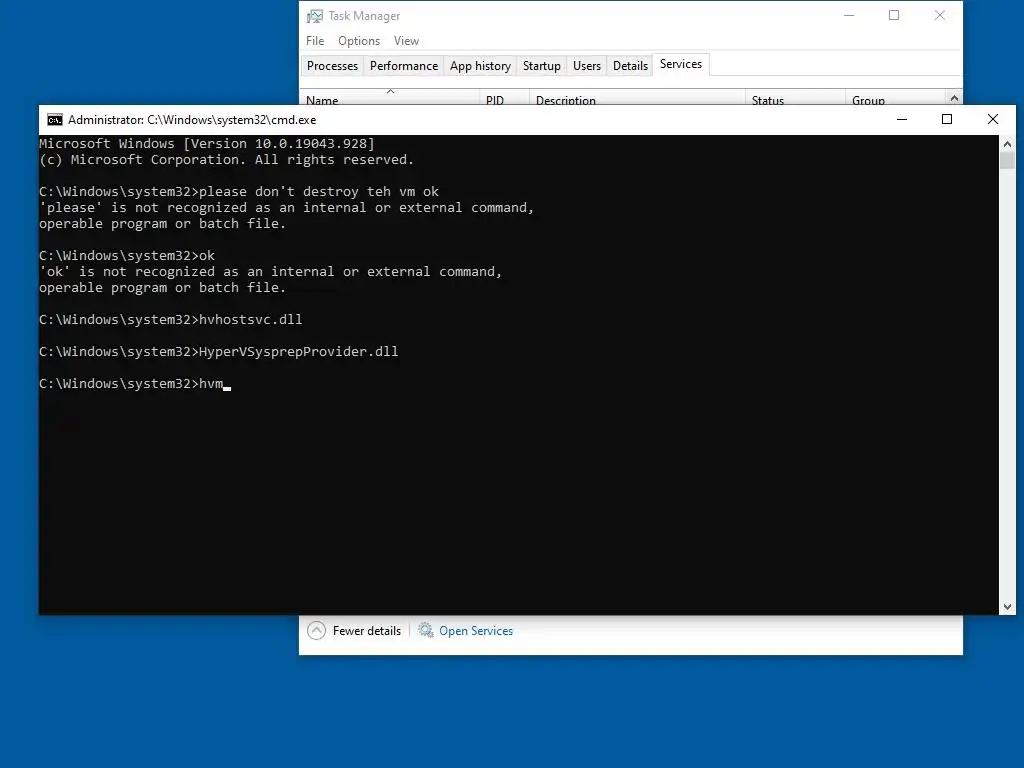
Task: Close the Task Manager window
Action: pyautogui.click(x=940, y=16)
